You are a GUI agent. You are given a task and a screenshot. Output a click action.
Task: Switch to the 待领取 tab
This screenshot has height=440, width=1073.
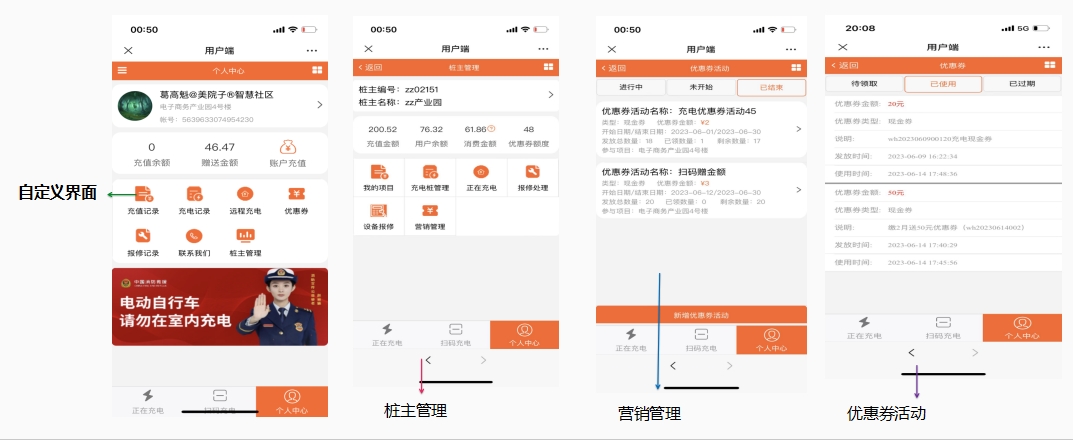864,84
